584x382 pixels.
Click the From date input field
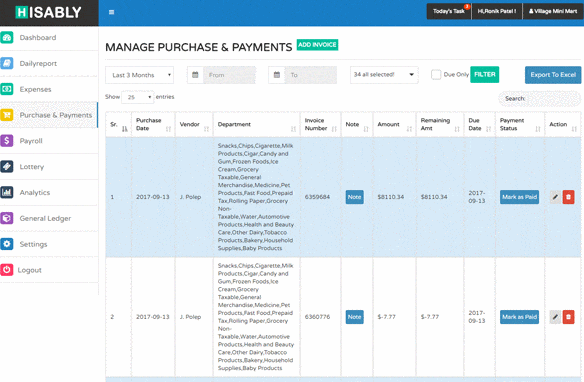click(229, 75)
